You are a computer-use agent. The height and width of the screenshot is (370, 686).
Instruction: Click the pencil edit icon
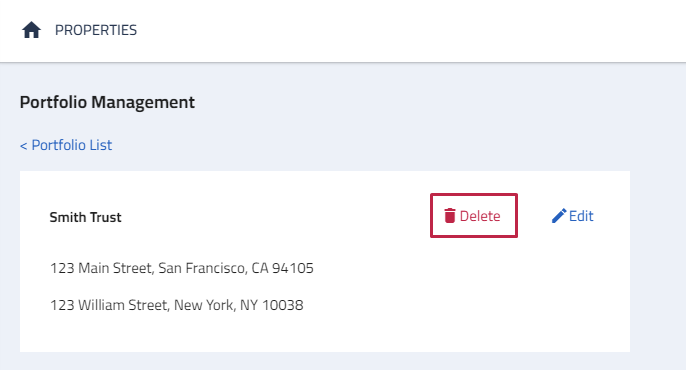click(559, 216)
